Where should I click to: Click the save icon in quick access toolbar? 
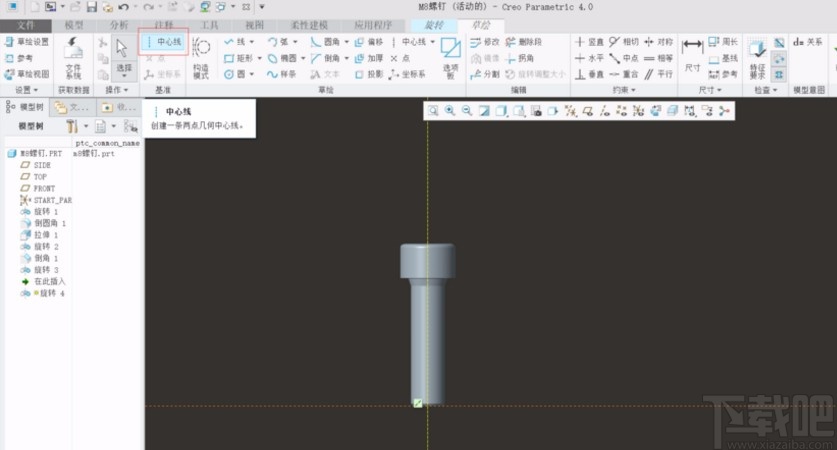[x=91, y=7]
